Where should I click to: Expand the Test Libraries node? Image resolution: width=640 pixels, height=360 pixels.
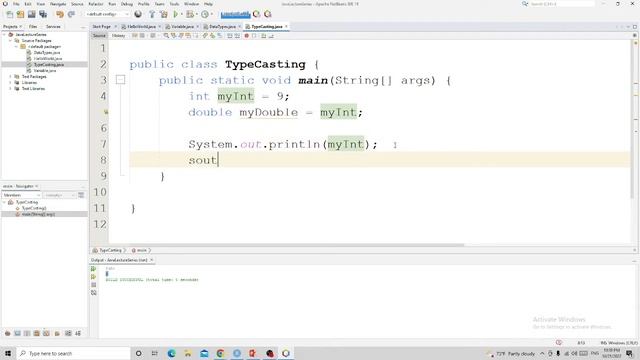pyautogui.click(x=11, y=89)
